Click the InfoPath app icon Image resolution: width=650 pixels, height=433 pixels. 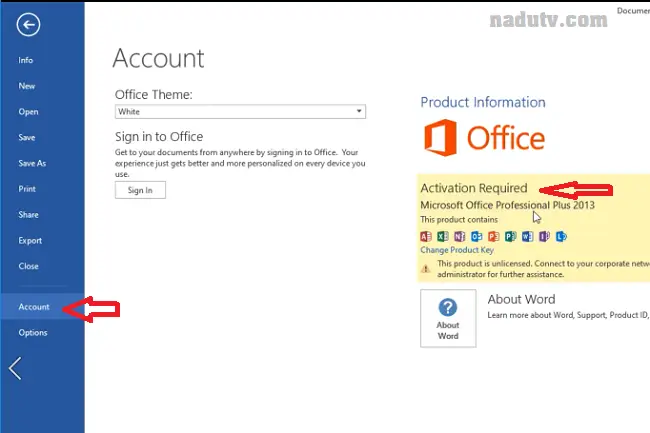coord(544,236)
